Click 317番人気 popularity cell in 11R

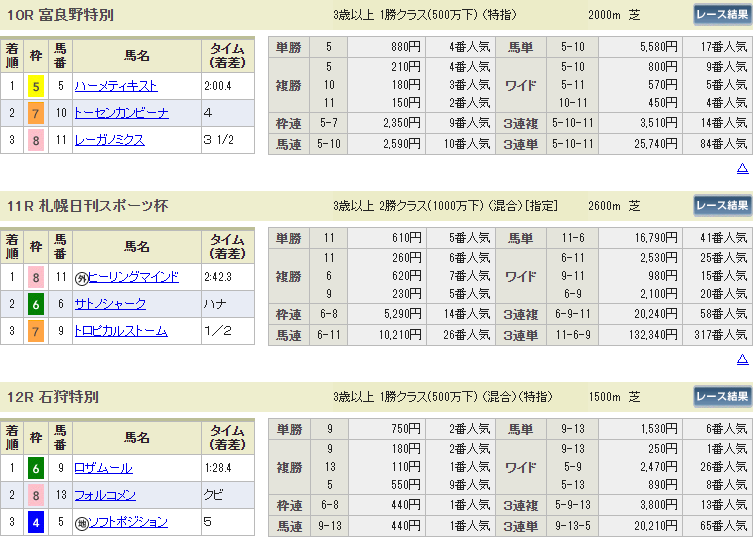(720, 335)
